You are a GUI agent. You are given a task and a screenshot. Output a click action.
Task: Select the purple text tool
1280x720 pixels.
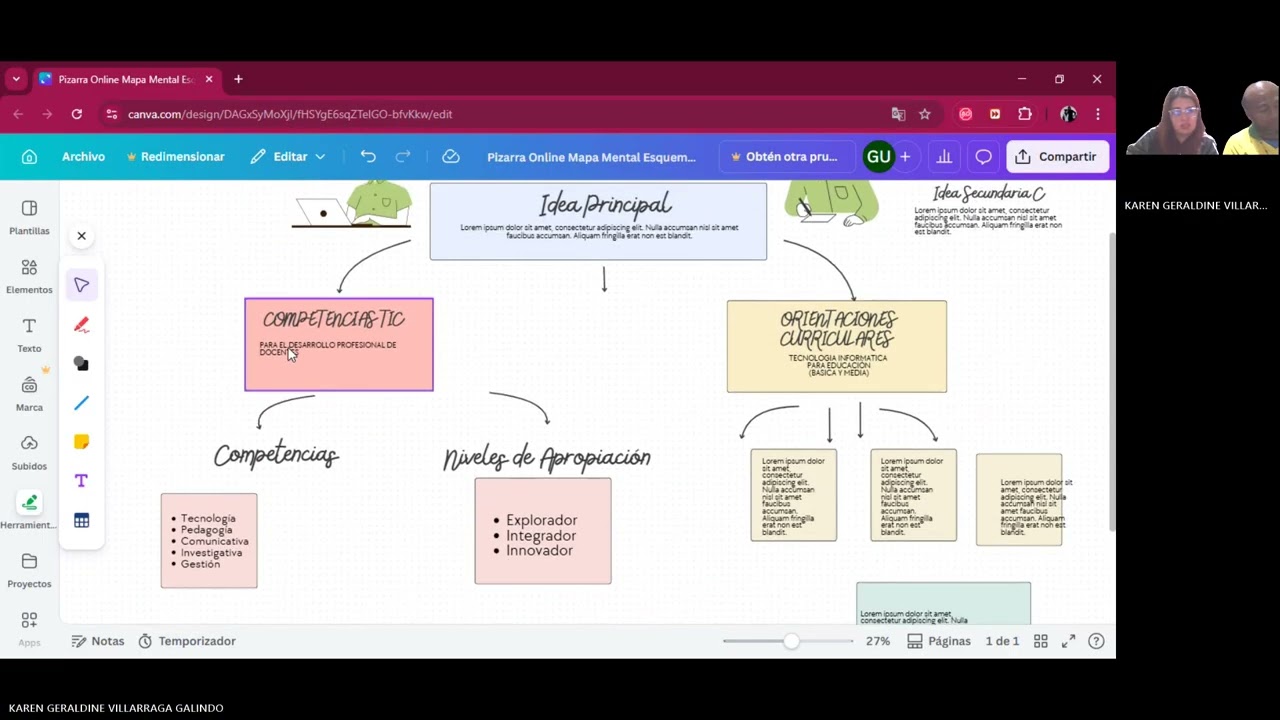click(82, 481)
